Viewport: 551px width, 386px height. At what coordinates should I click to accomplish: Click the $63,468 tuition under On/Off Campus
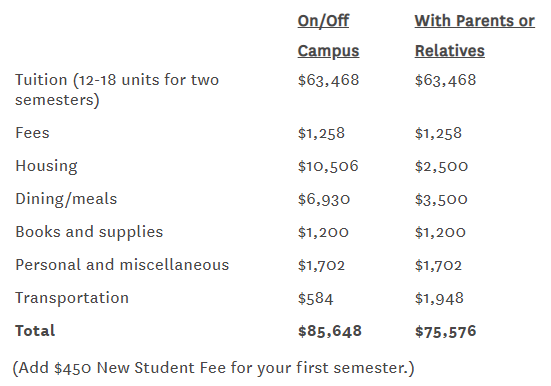click(x=328, y=80)
